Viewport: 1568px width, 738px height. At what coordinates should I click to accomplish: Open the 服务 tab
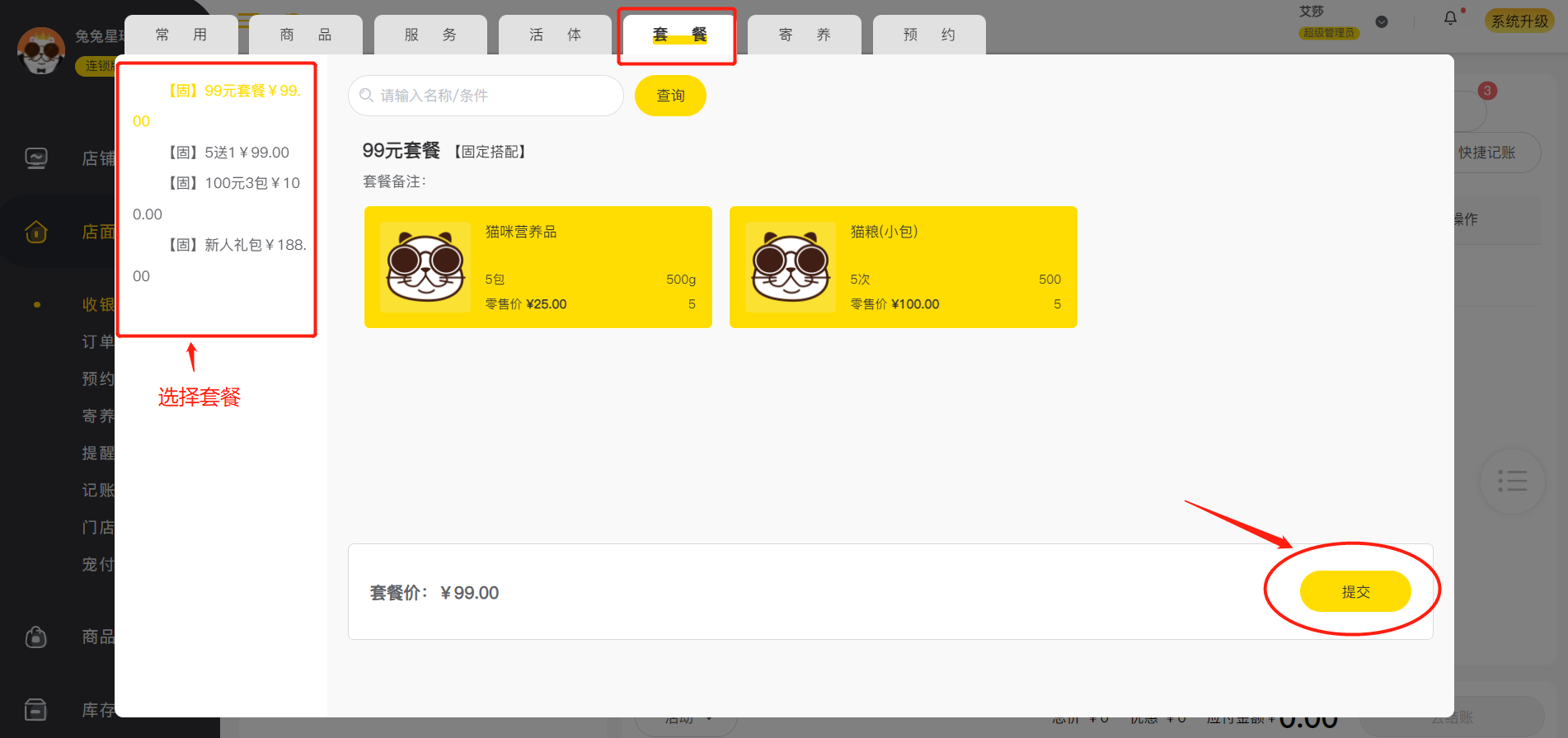click(430, 35)
